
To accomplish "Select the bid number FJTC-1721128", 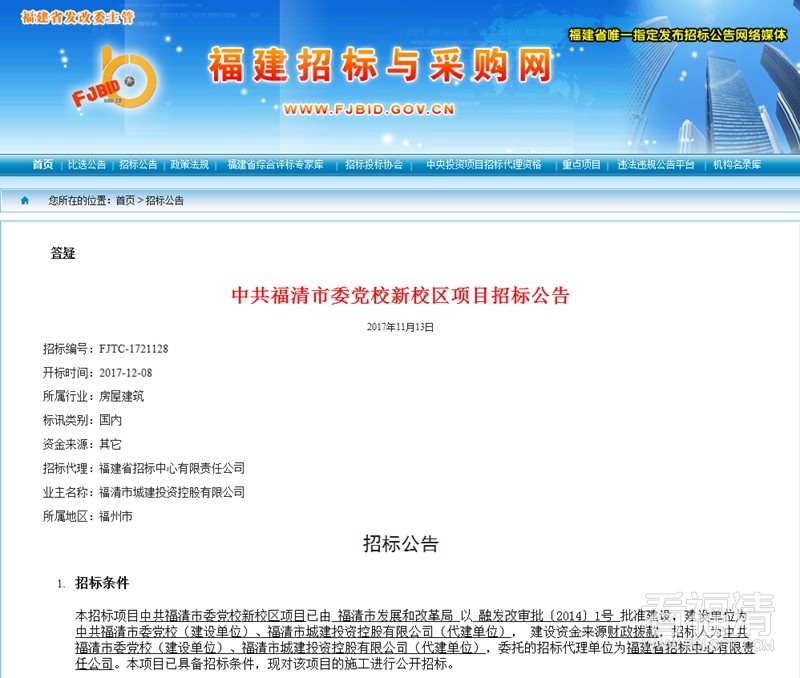I will pyautogui.click(x=134, y=349).
